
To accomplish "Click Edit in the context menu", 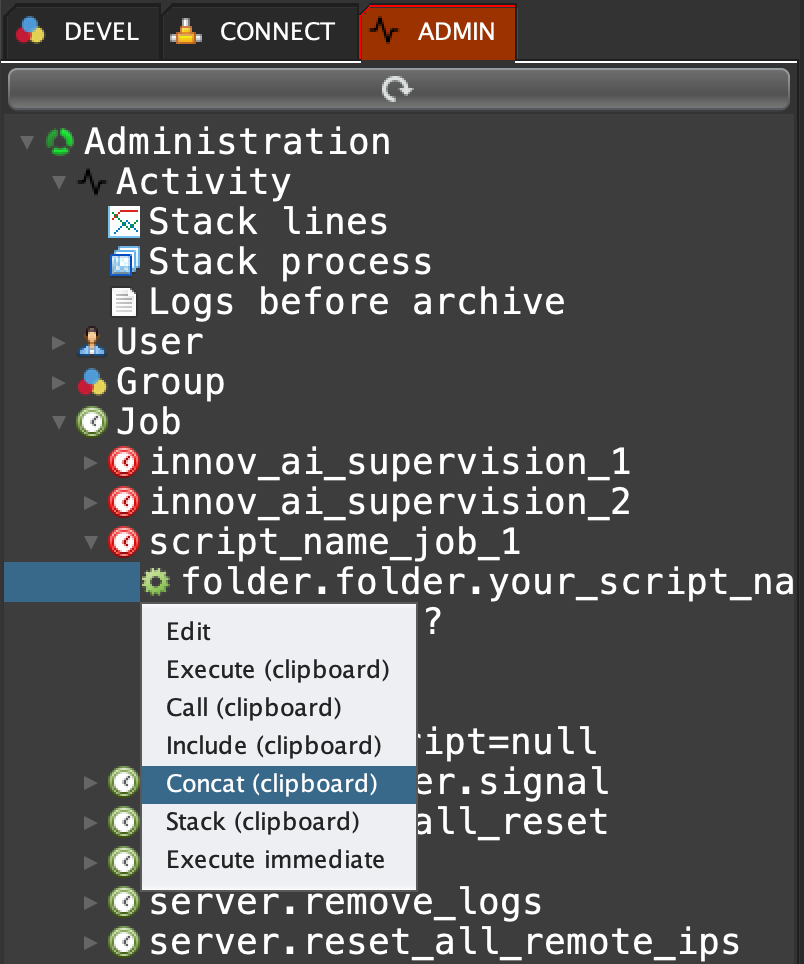I will [x=189, y=632].
